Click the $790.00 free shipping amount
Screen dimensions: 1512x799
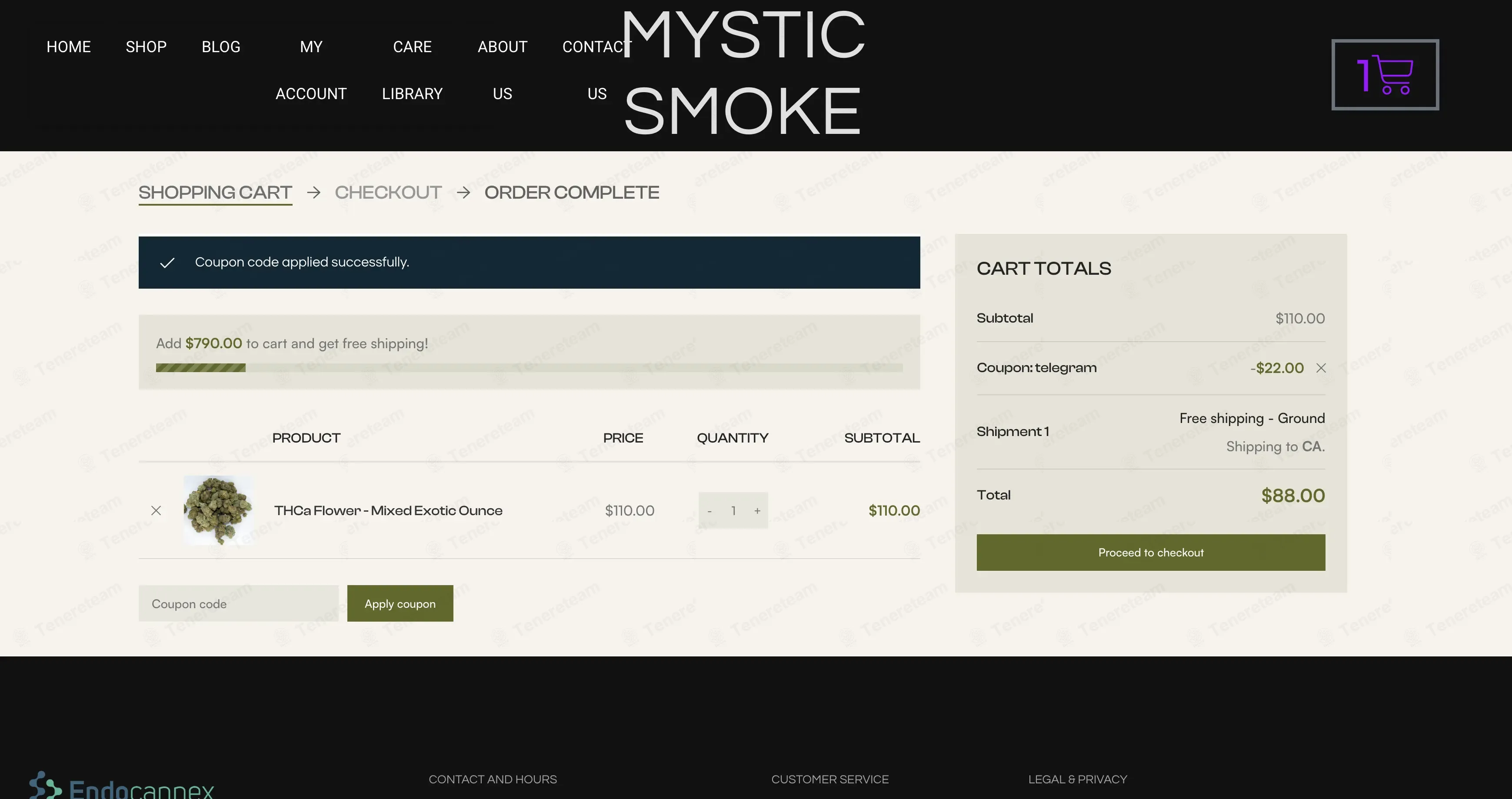tap(213, 343)
